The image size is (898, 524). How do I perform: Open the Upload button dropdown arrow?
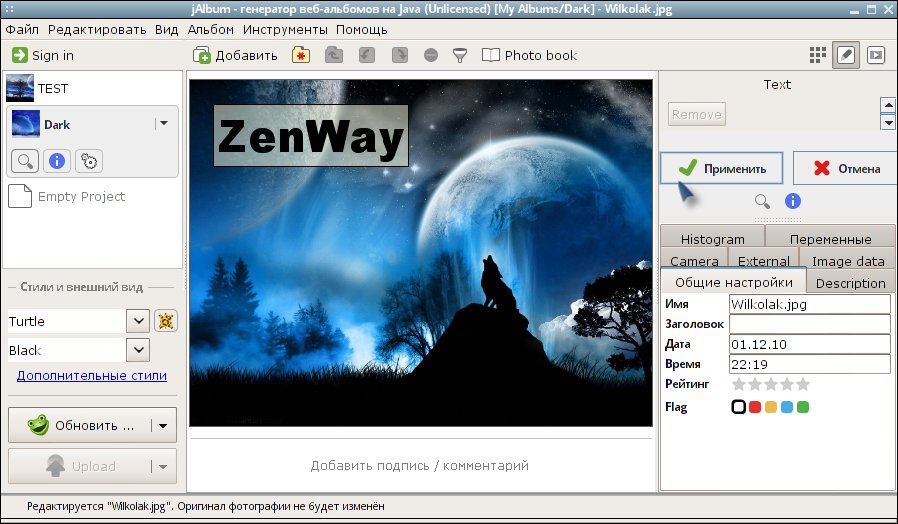[x=163, y=467]
